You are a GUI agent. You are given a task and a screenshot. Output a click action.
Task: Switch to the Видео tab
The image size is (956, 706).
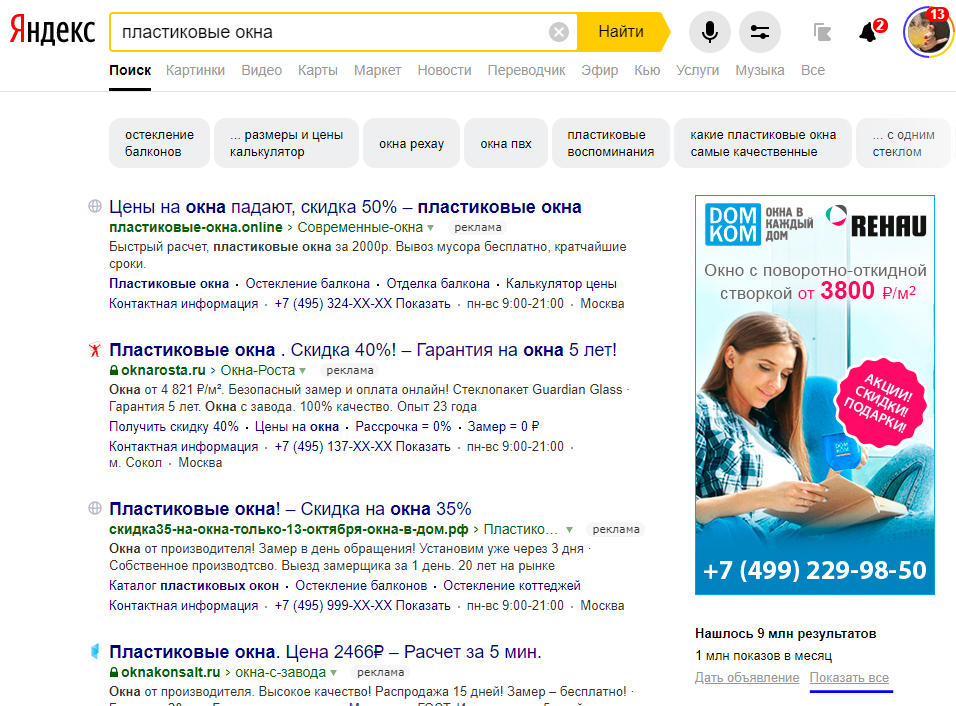coord(262,70)
